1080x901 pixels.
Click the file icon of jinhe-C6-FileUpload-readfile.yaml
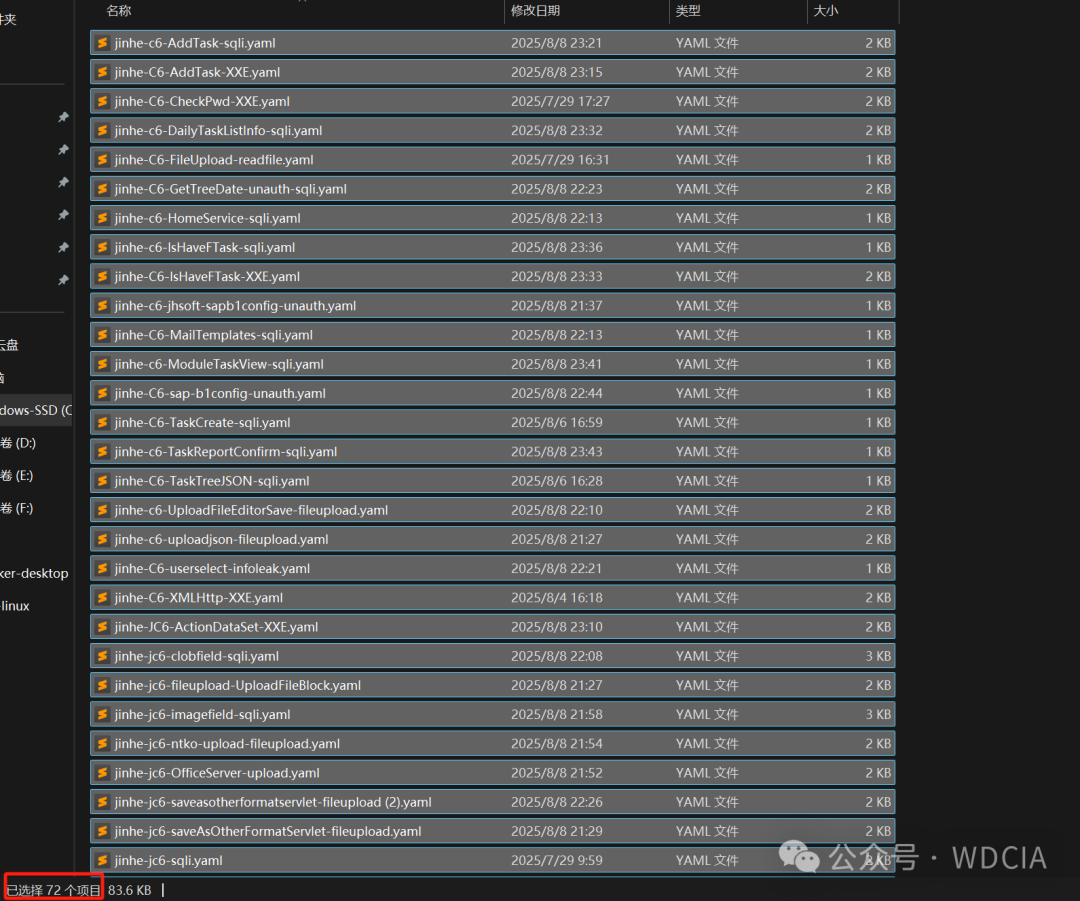pos(102,160)
